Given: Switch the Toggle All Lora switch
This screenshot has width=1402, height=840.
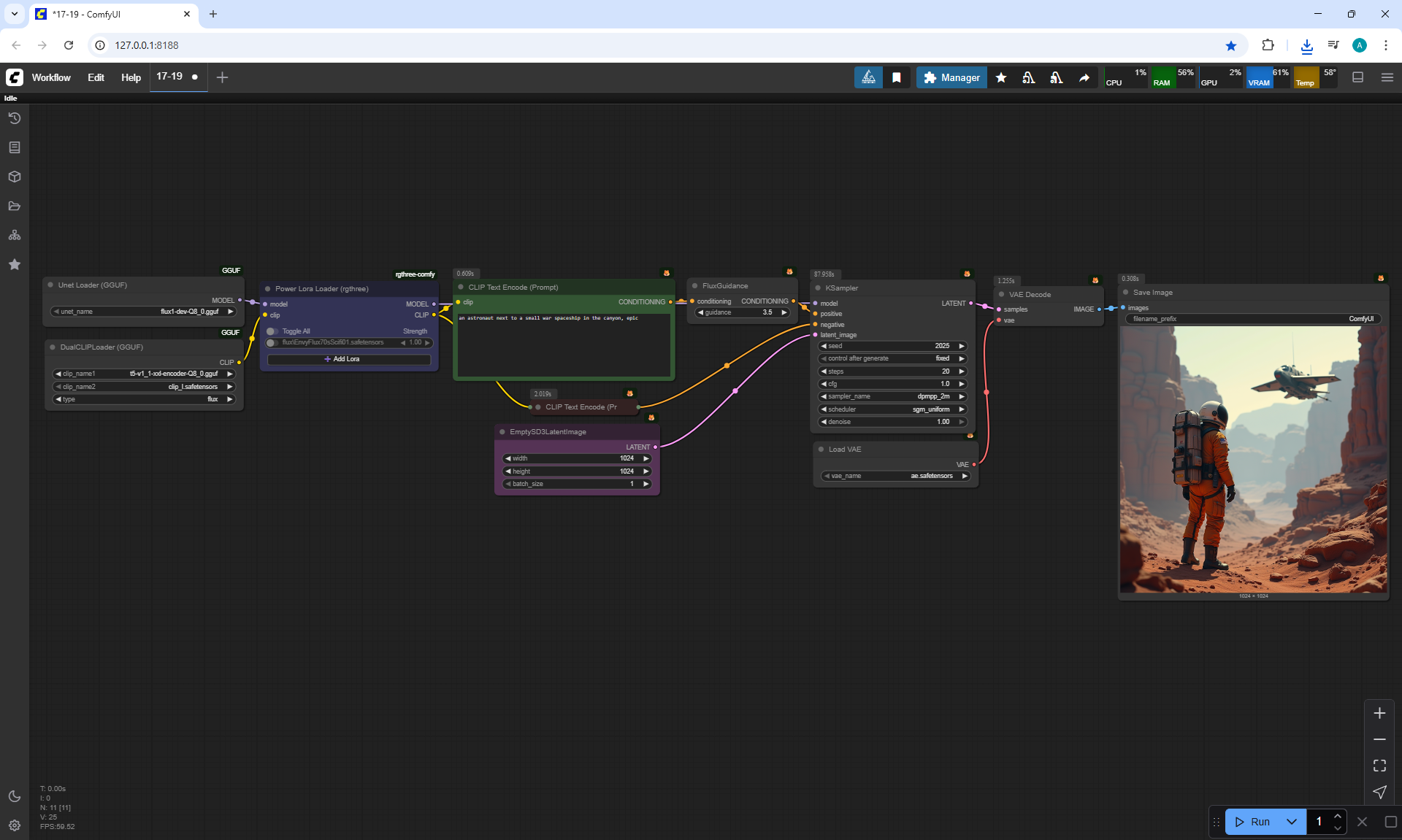Looking at the screenshot, I should (272, 331).
